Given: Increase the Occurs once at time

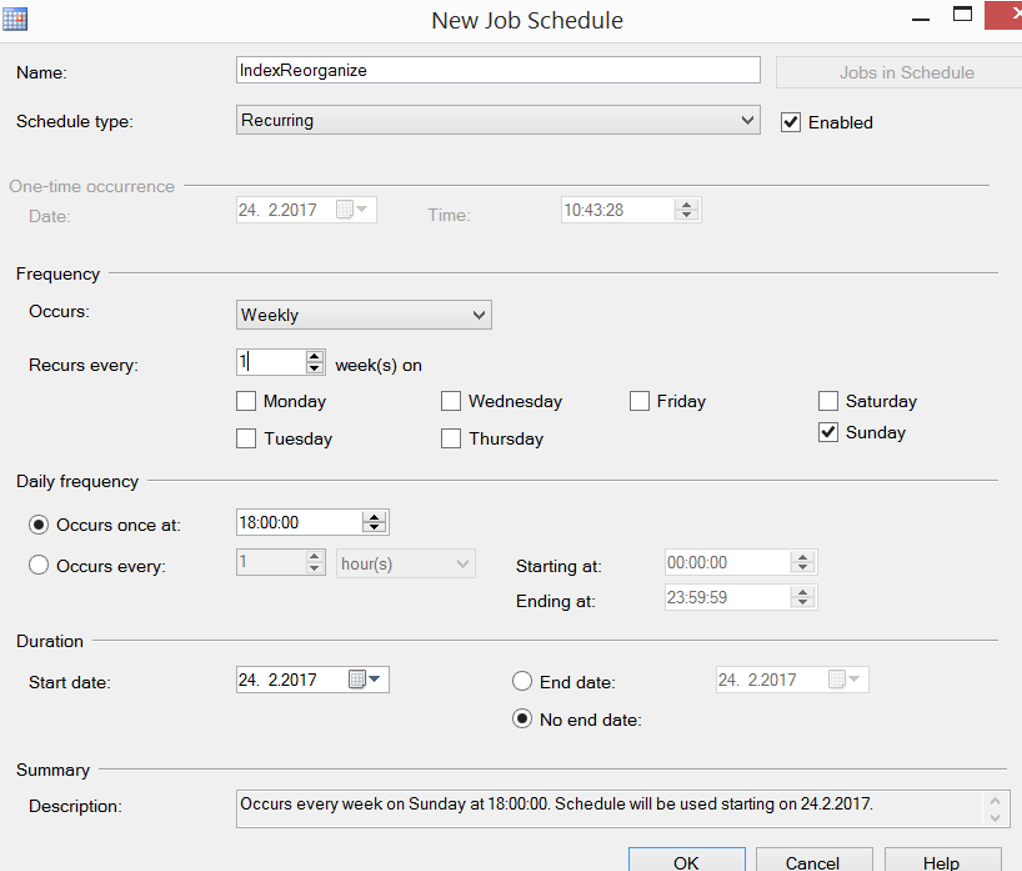Looking at the screenshot, I should [x=374, y=516].
